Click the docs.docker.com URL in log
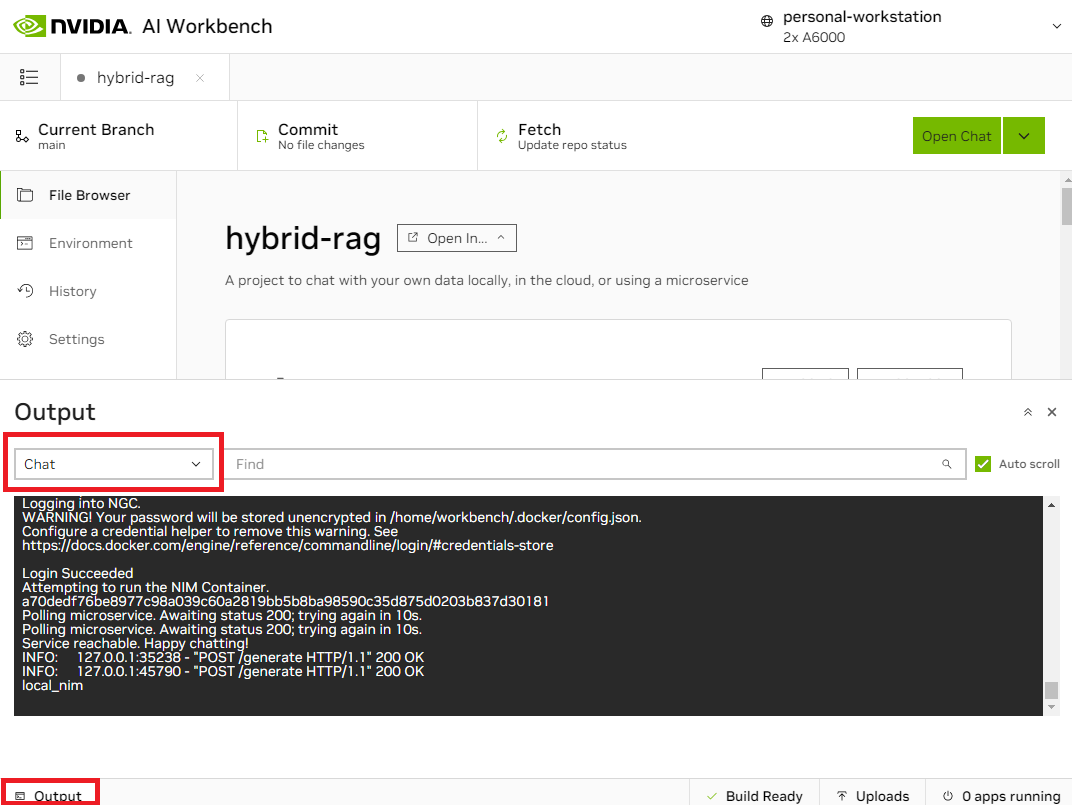Image resolution: width=1072 pixels, height=805 pixels. click(x=288, y=545)
